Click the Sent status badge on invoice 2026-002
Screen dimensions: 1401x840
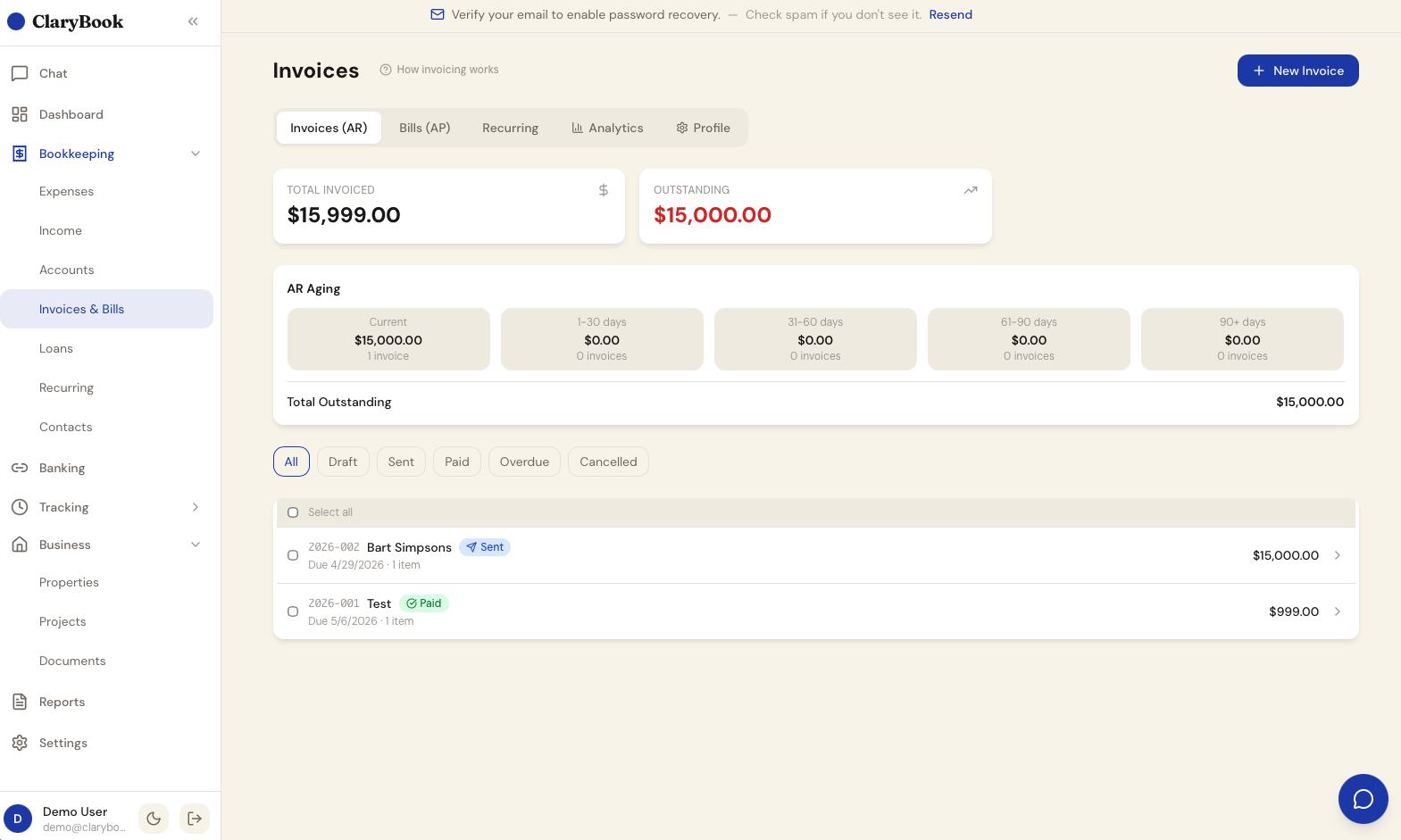[x=485, y=547]
